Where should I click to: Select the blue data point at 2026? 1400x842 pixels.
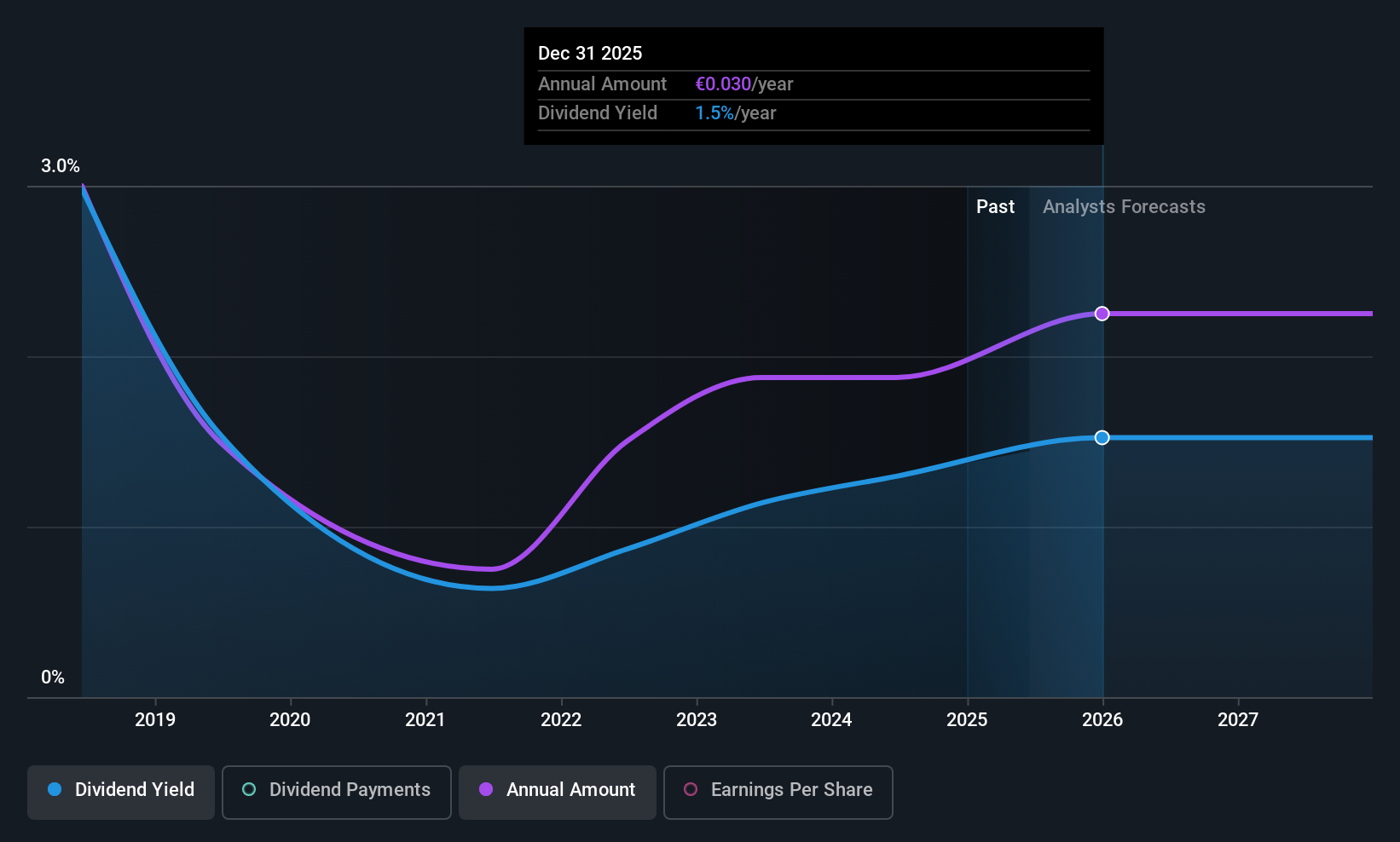tap(1102, 437)
